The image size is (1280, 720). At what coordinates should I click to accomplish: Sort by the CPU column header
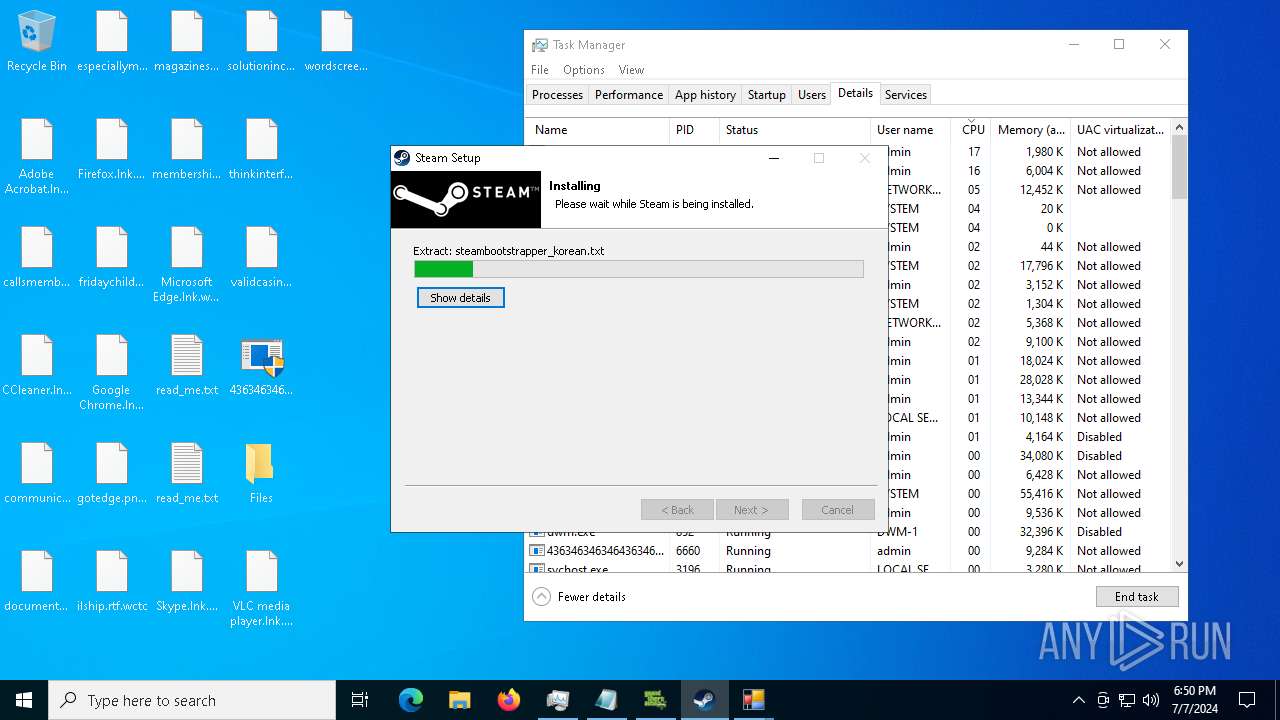click(x=973, y=130)
